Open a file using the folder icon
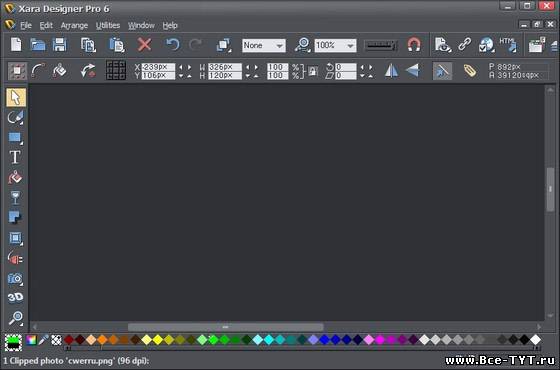560x370 pixels. [38, 45]
